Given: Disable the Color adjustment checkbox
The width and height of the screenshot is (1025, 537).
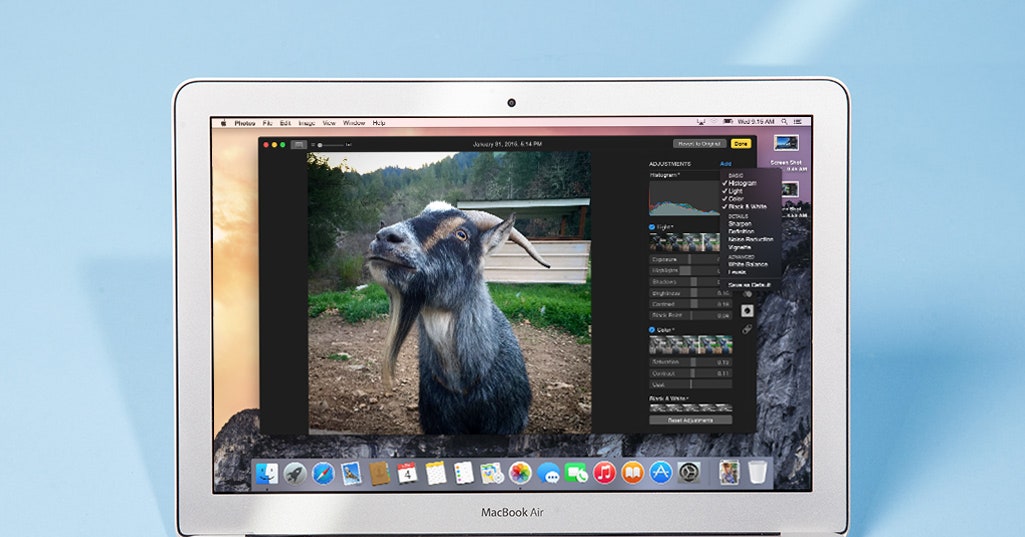Looking at the screenshot, I should click(x=652, y=330).
